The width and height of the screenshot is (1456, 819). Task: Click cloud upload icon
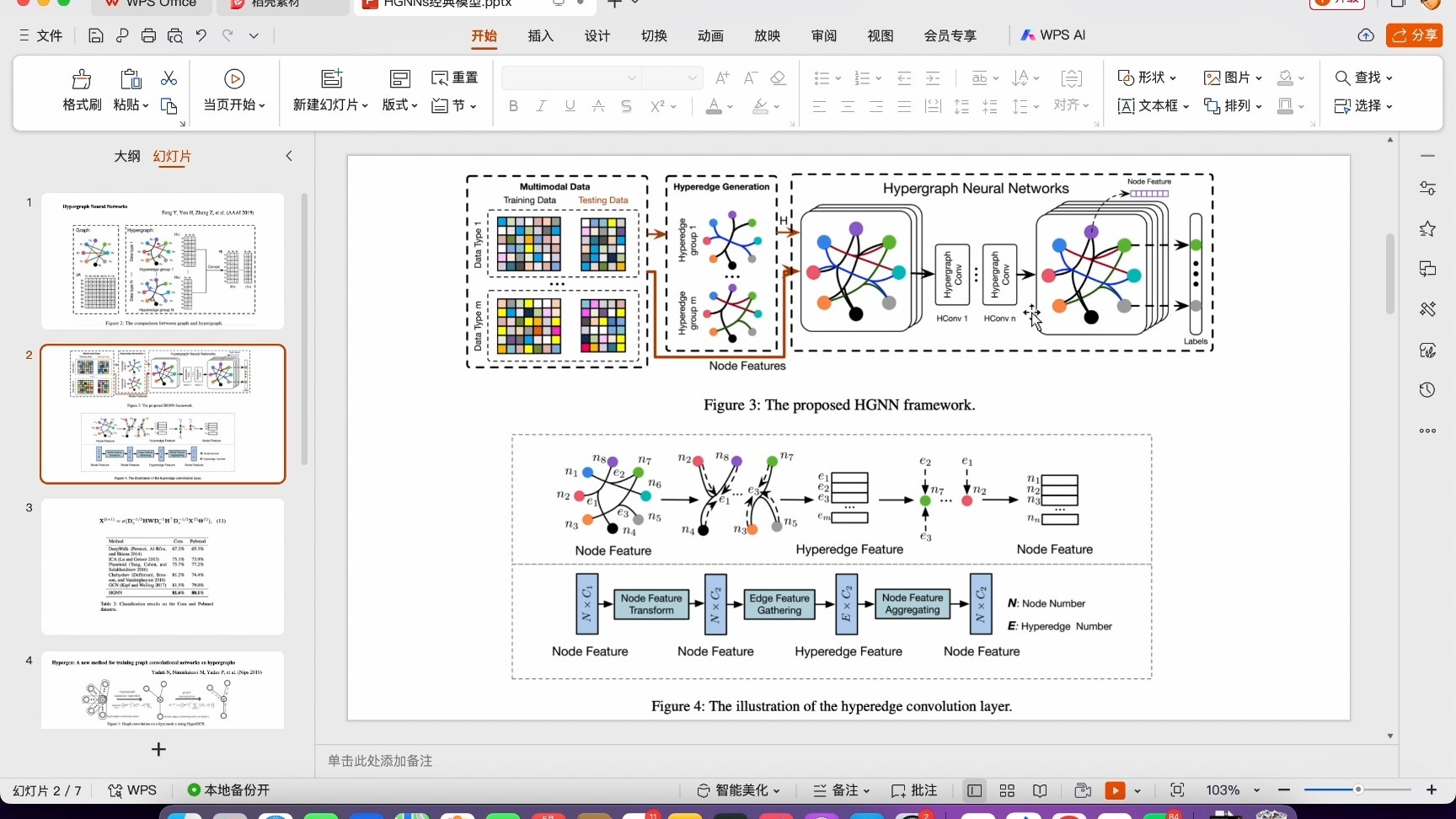(x=1366, y=35)
